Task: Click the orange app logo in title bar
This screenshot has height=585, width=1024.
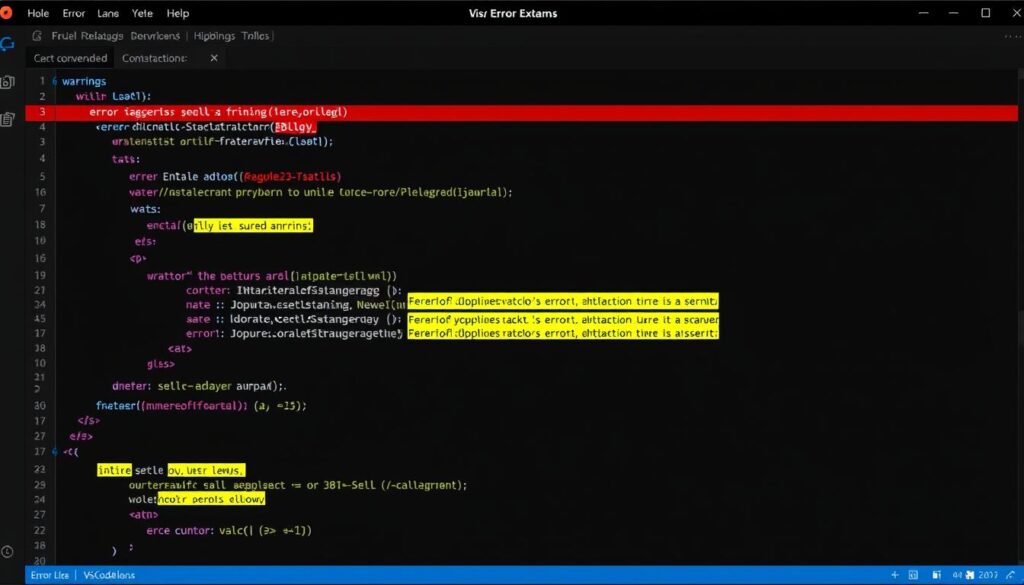Action: click(6, 12)
